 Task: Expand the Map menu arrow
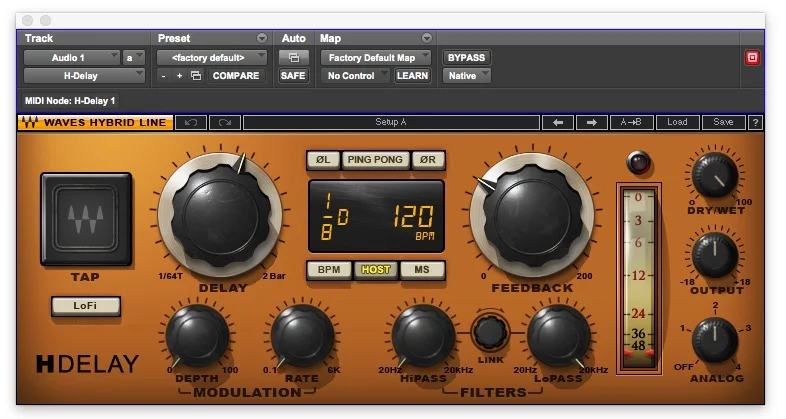tap(427, 38)
